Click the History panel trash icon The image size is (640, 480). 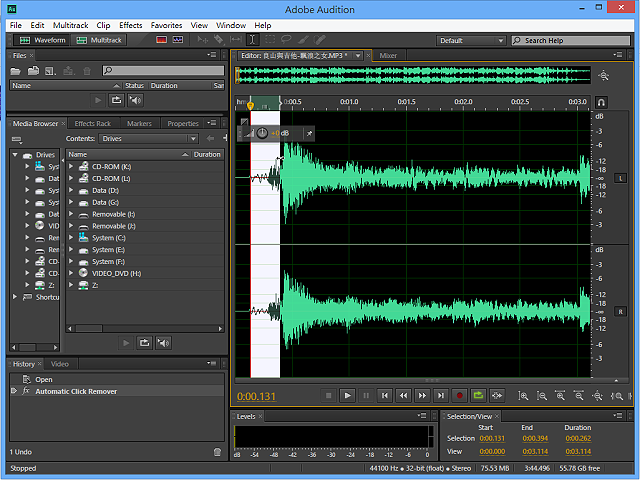(217, 452)
